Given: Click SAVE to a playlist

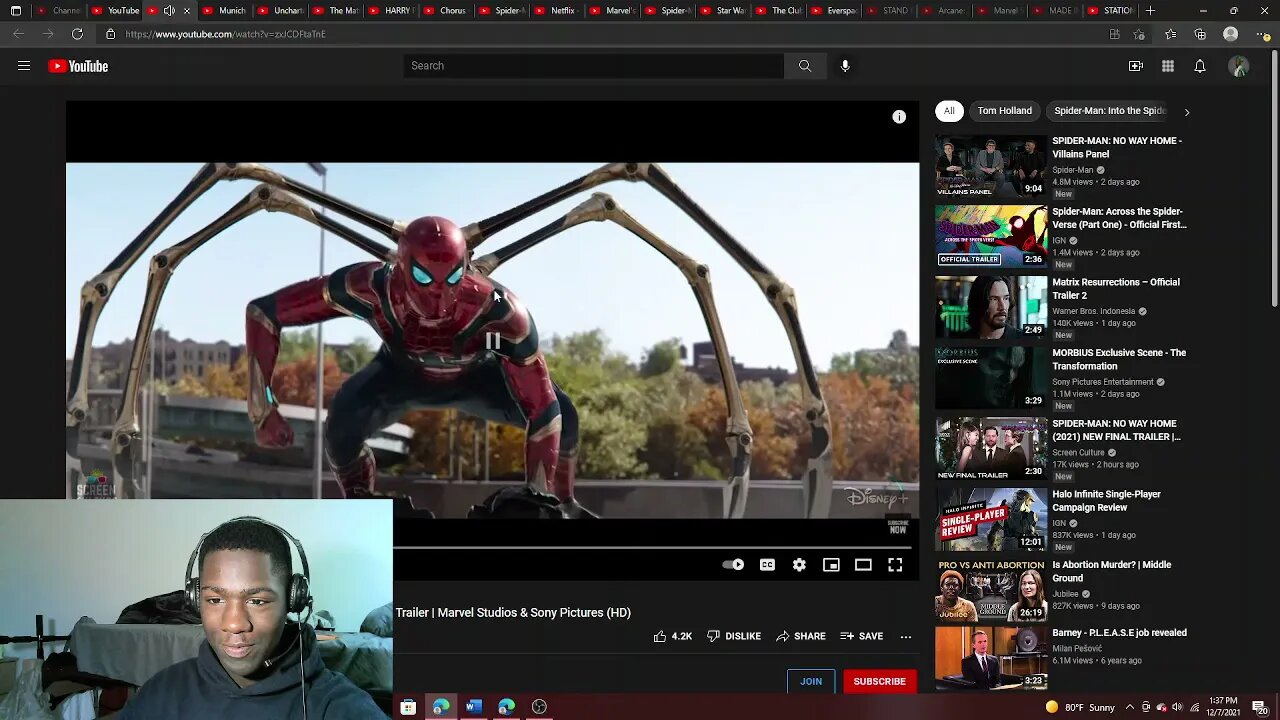Looking at the screenshot, I should tap(861, 636).
